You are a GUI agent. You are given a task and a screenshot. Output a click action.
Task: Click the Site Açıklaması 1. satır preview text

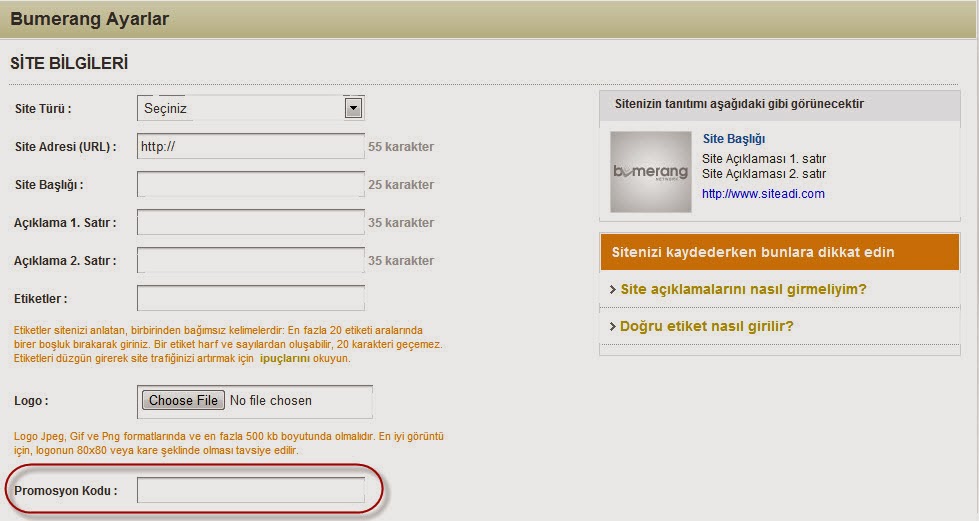[x=764, y=159]
